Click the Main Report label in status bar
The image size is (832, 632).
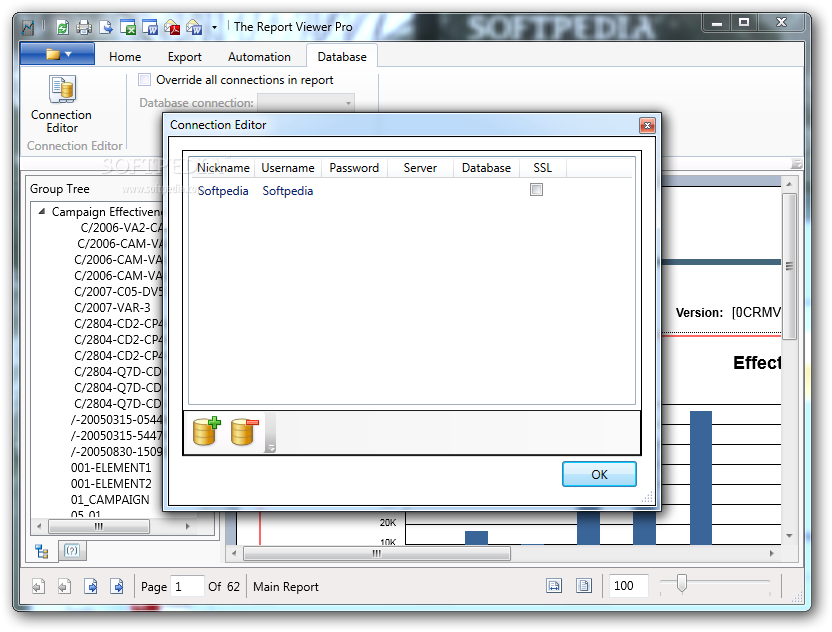point(285,587)
